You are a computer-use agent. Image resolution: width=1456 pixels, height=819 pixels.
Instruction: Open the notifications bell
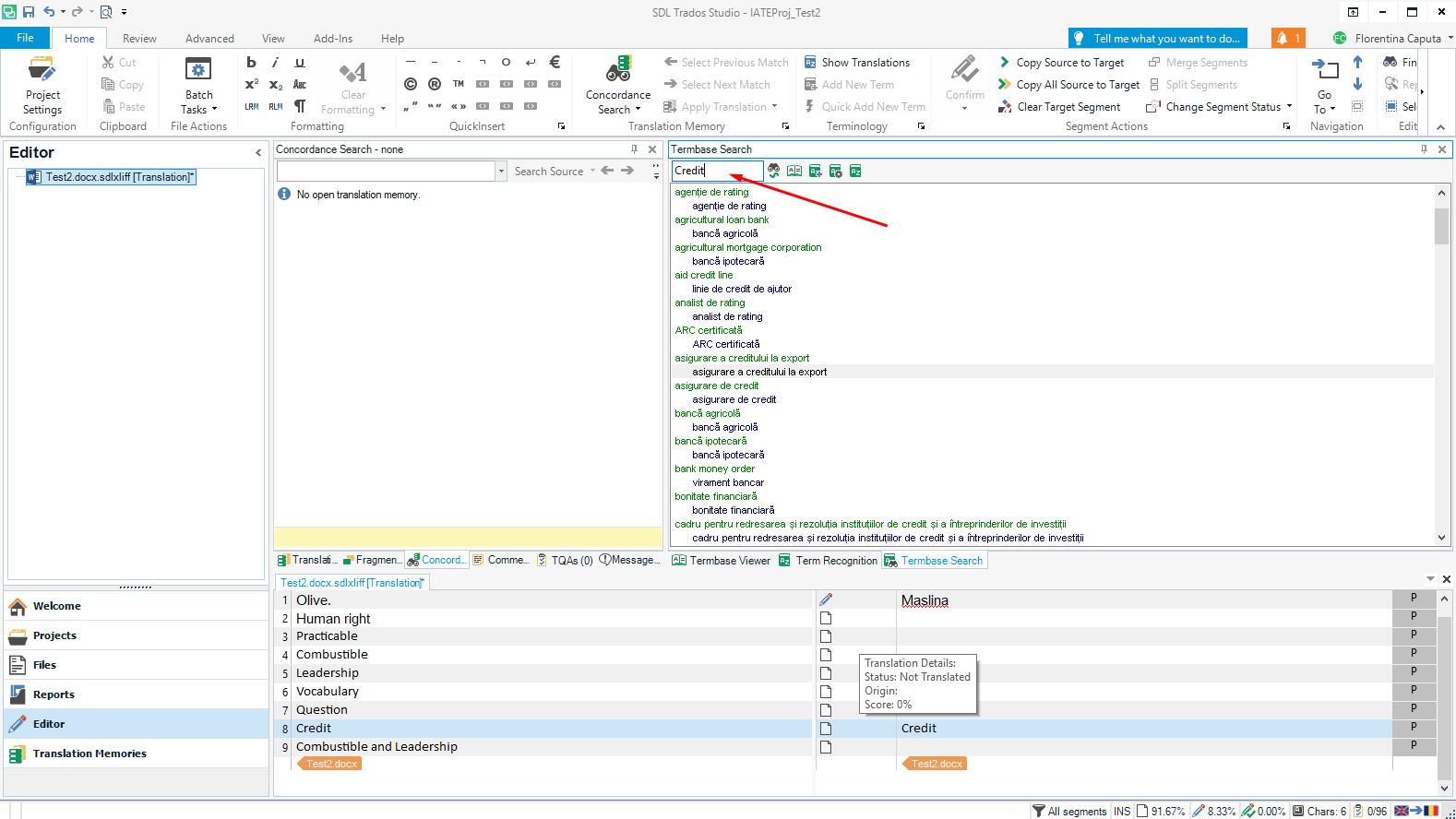click(x=1288, y=38)
